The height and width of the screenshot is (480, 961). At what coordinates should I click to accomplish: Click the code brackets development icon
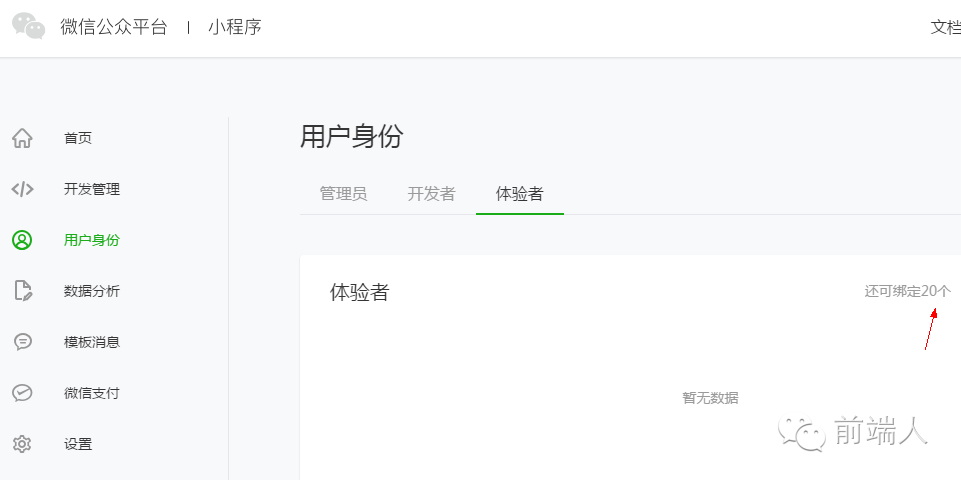pyautogui.click(x=22, y=189)
